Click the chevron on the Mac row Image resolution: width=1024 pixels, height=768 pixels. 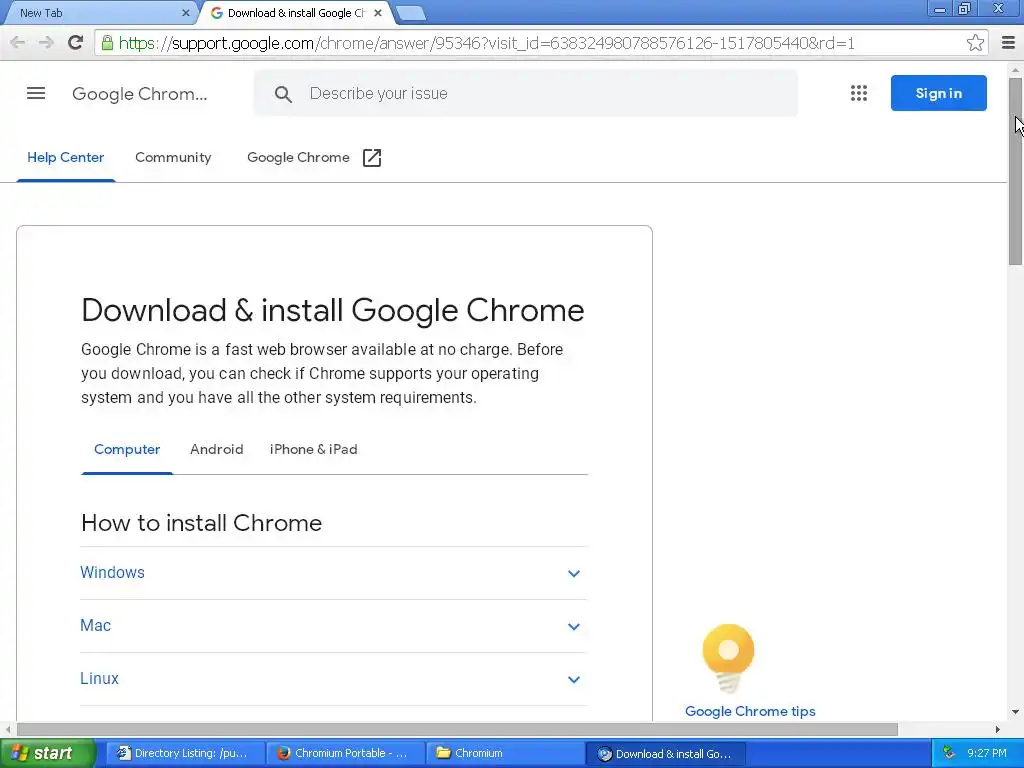click(x=573, y=626)
